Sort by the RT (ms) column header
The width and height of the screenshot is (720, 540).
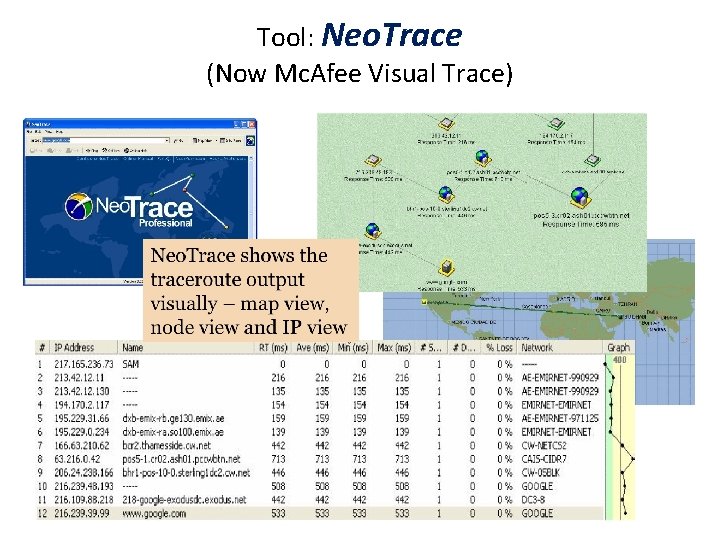(x=273, y=348)
